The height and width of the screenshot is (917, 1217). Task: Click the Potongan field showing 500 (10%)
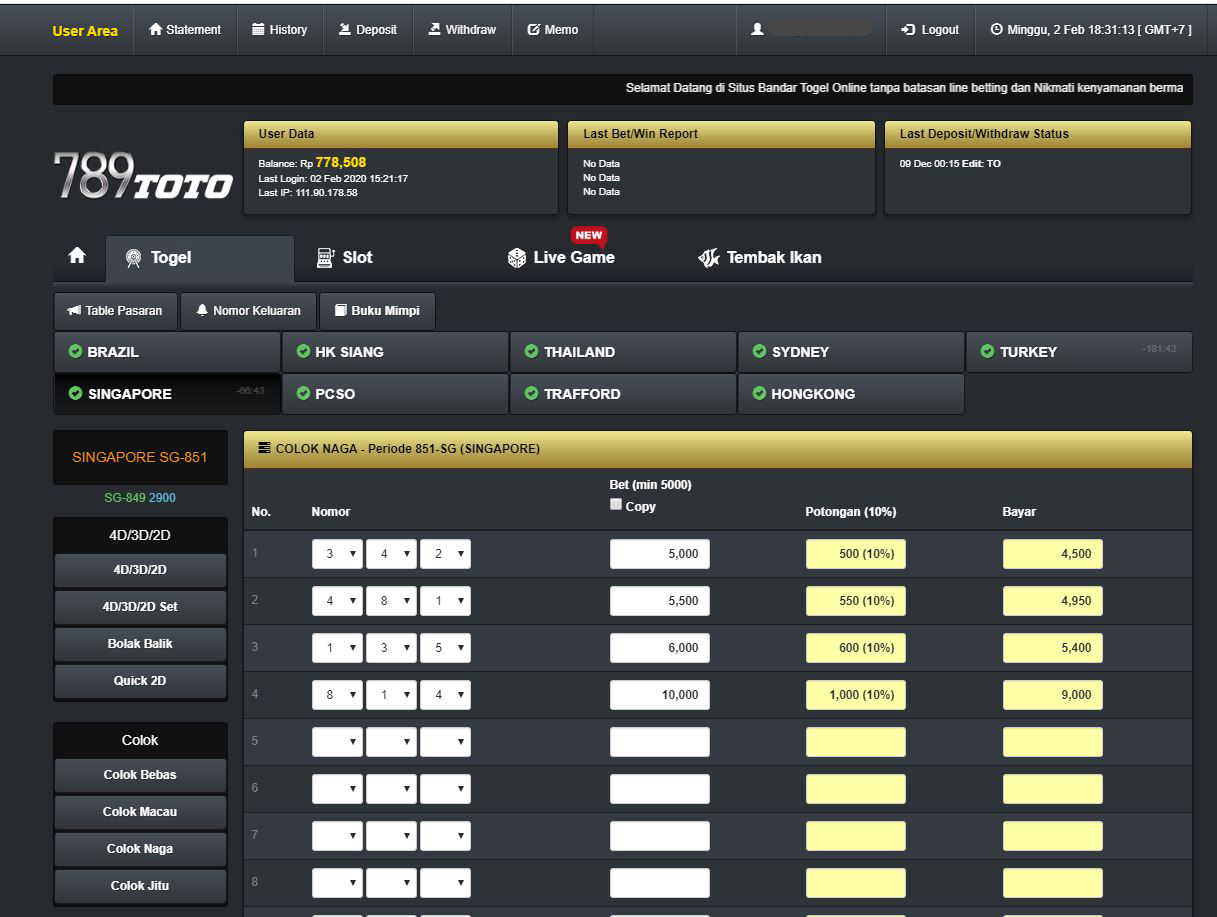(856, 554)
